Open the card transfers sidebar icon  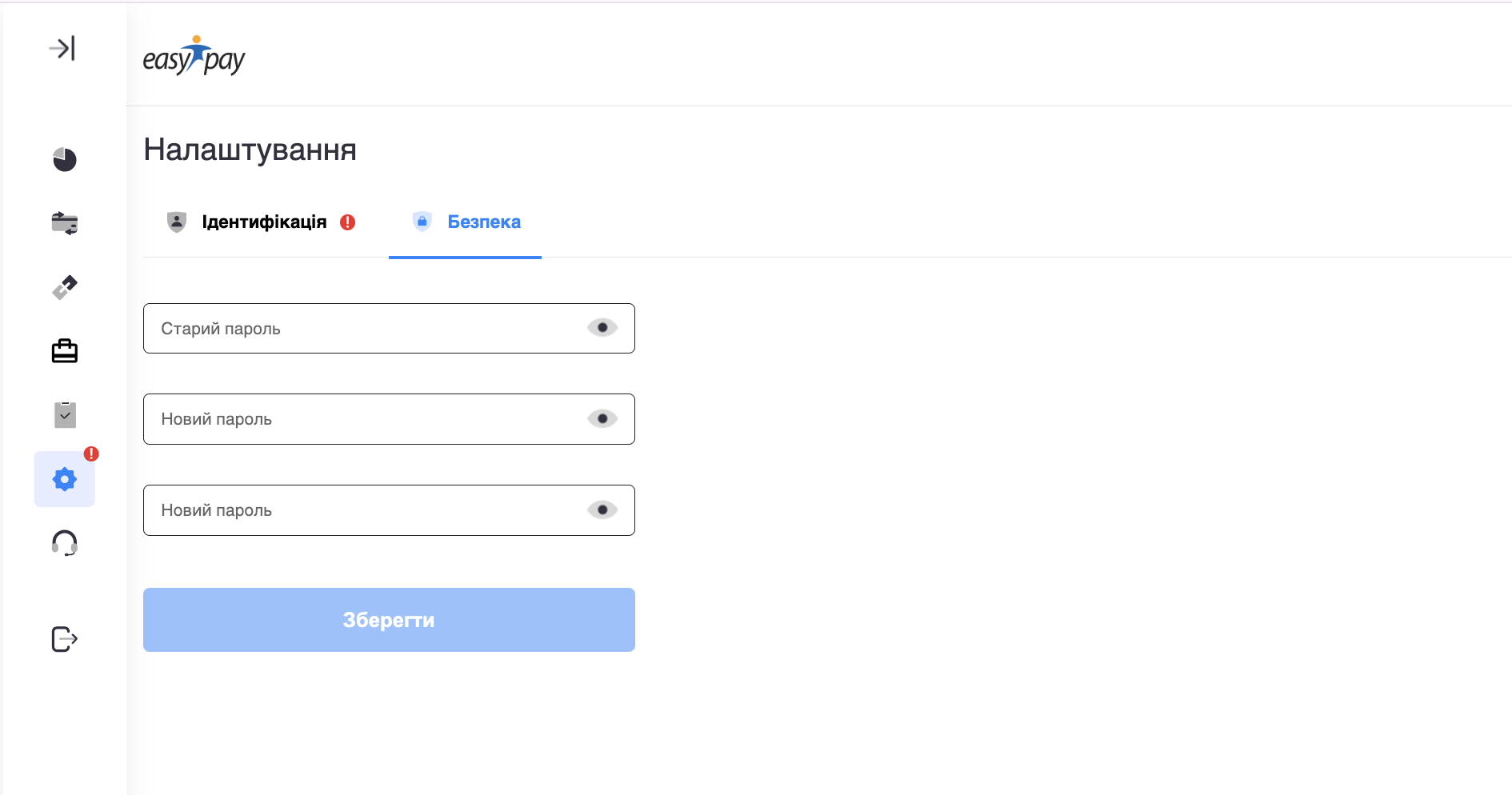pyautogui.click(x=65, y=223)
